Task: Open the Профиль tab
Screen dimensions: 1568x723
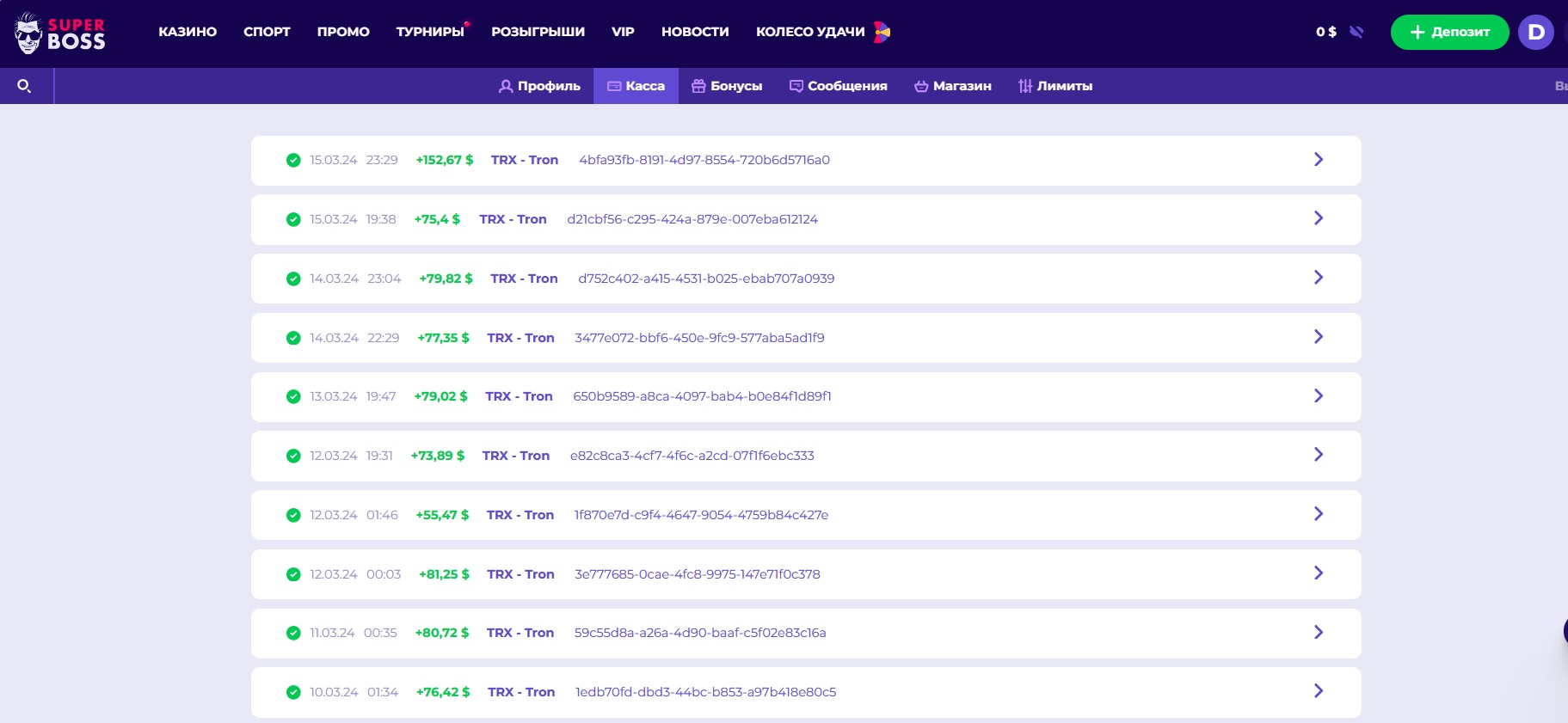Action: pyautogui.click(x=539, y=86)
